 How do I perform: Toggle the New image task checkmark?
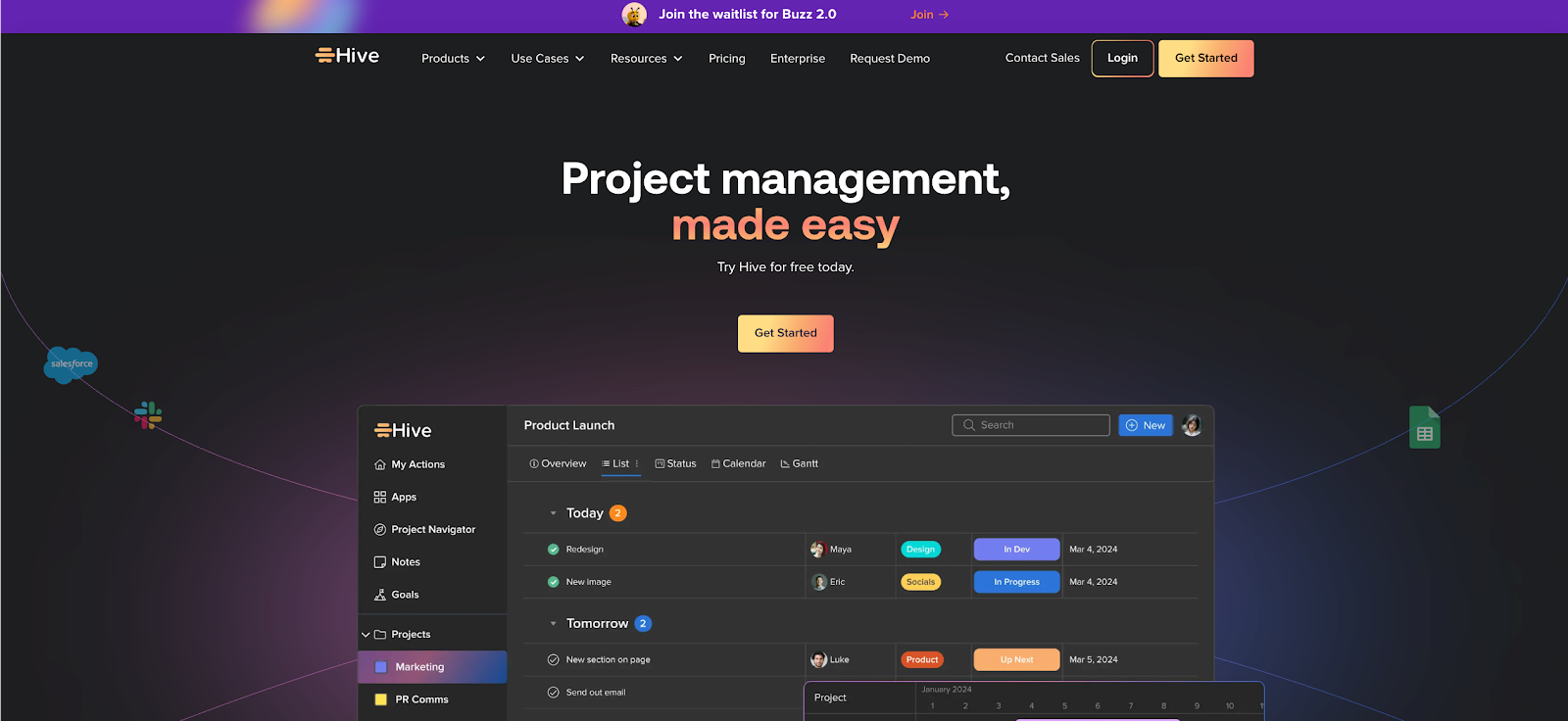click(x=554, y=582)
